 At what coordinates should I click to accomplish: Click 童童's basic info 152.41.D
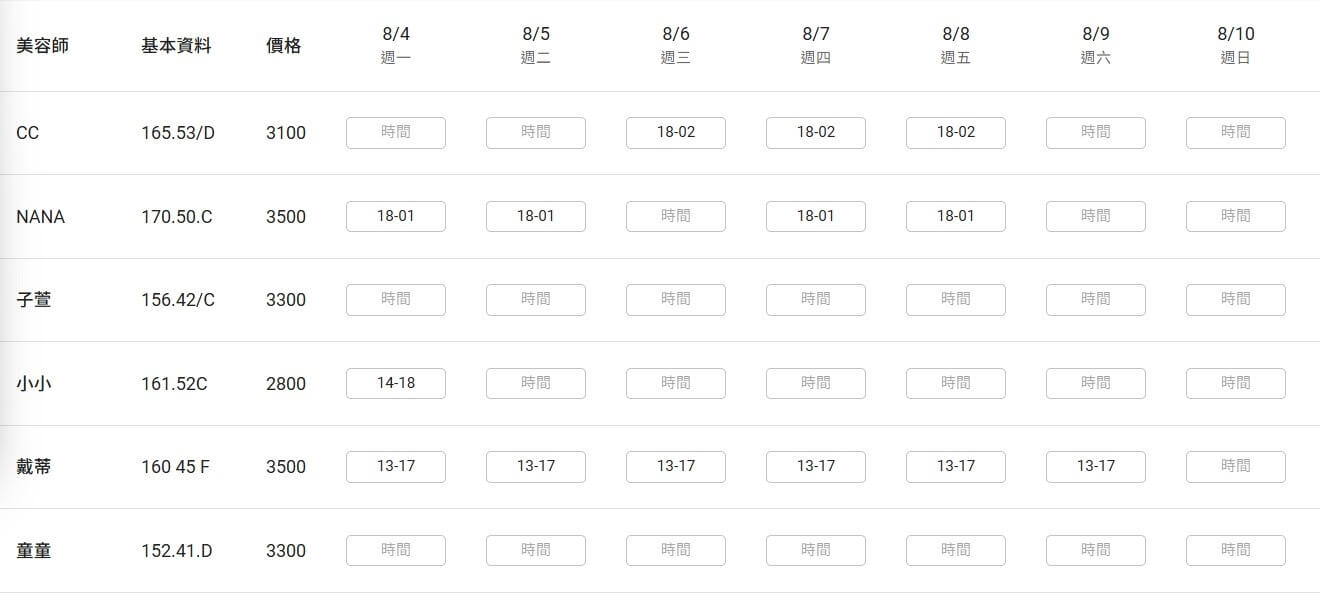[177, 551]
